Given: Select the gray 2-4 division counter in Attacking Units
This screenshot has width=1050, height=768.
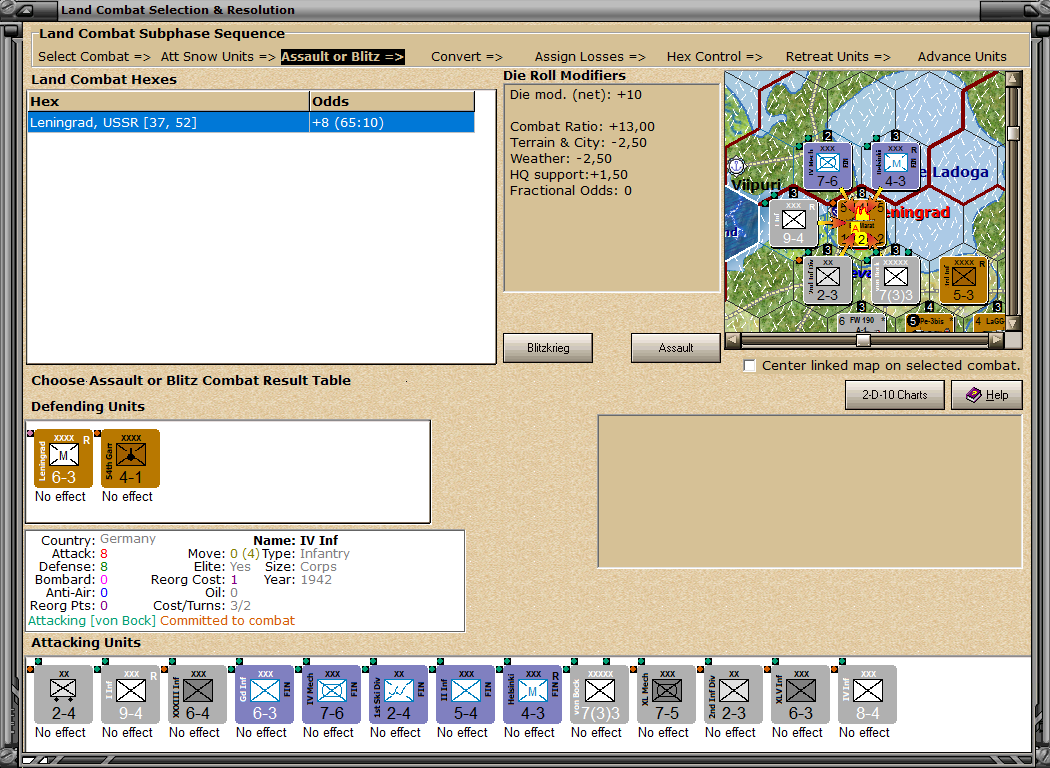Looking at the screenshot, I should click(64, 694).
